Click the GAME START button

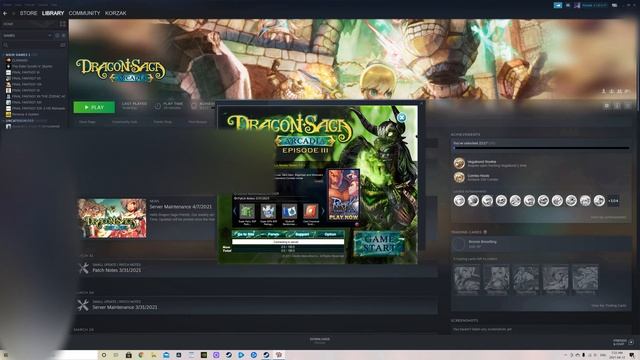click(379, 243)
